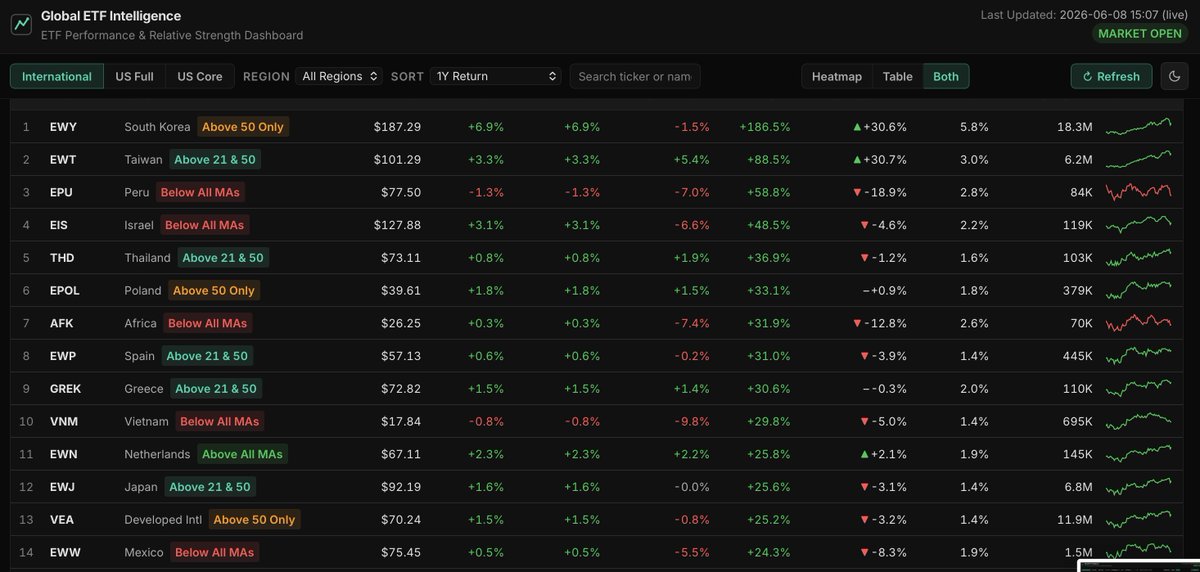Open the VNM sparkline chart
This screenshot has width=1200, height=572.
pos(1139,421)
